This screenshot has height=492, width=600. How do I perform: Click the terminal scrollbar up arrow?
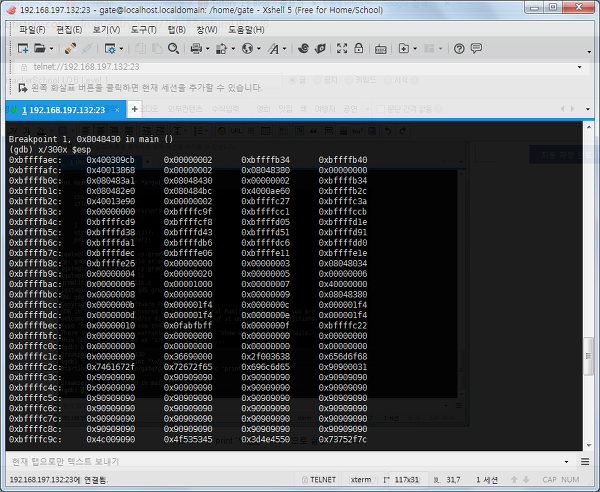(589, 127)
